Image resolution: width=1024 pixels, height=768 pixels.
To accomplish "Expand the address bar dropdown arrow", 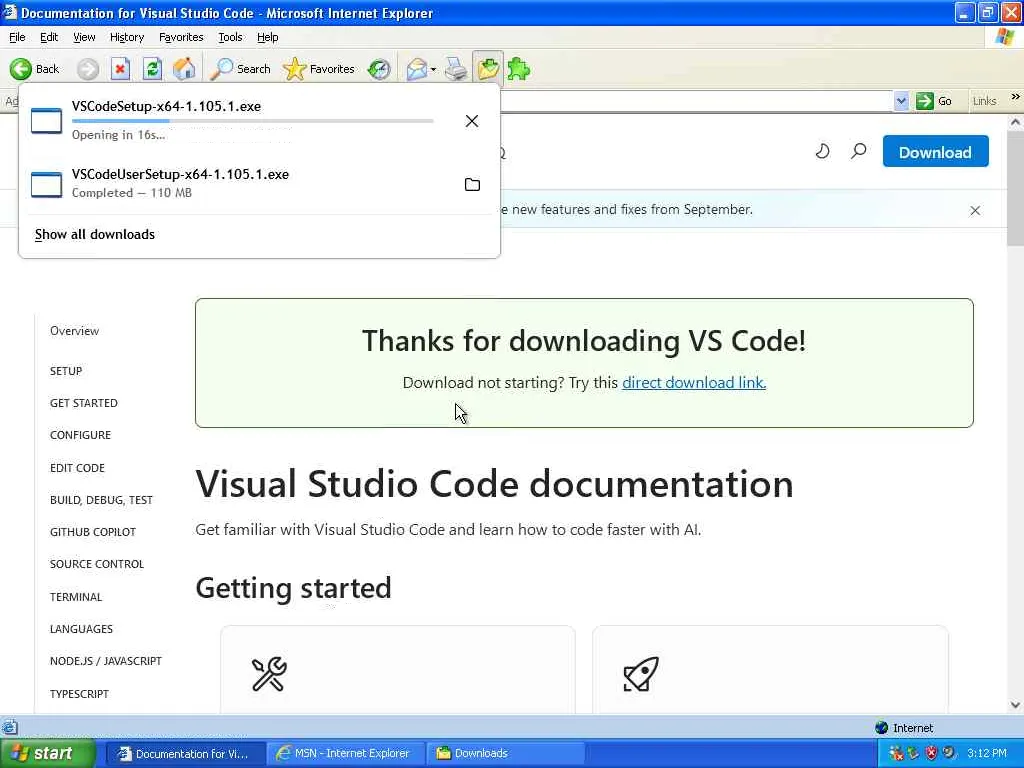I will 901,101.
